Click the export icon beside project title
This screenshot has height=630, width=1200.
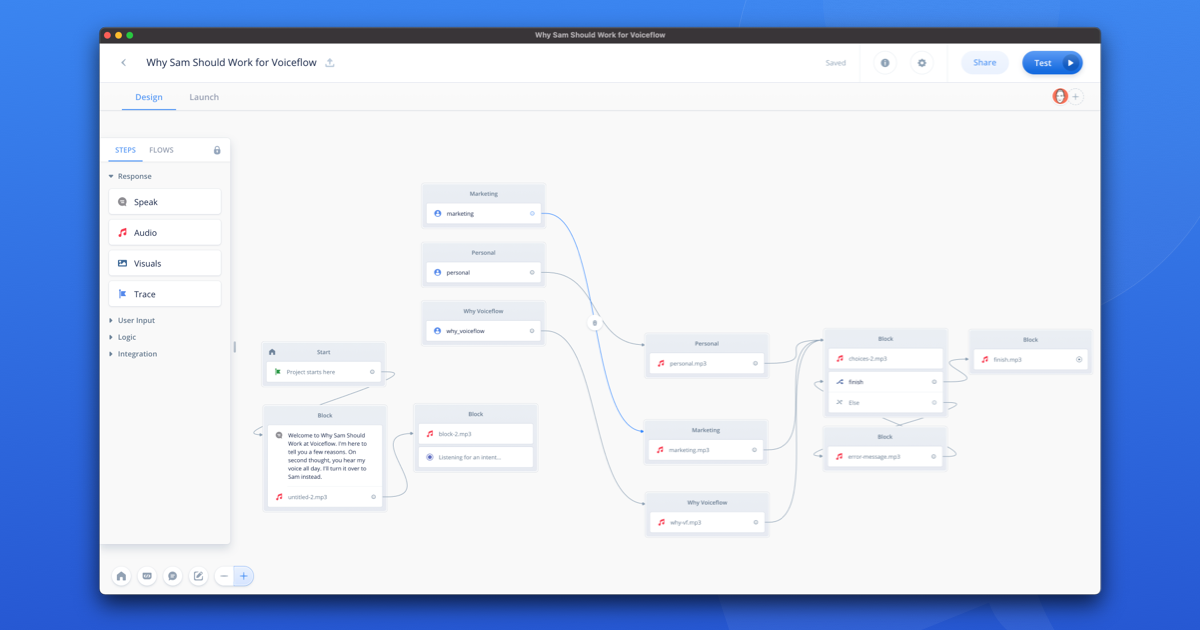coord(330,63)
